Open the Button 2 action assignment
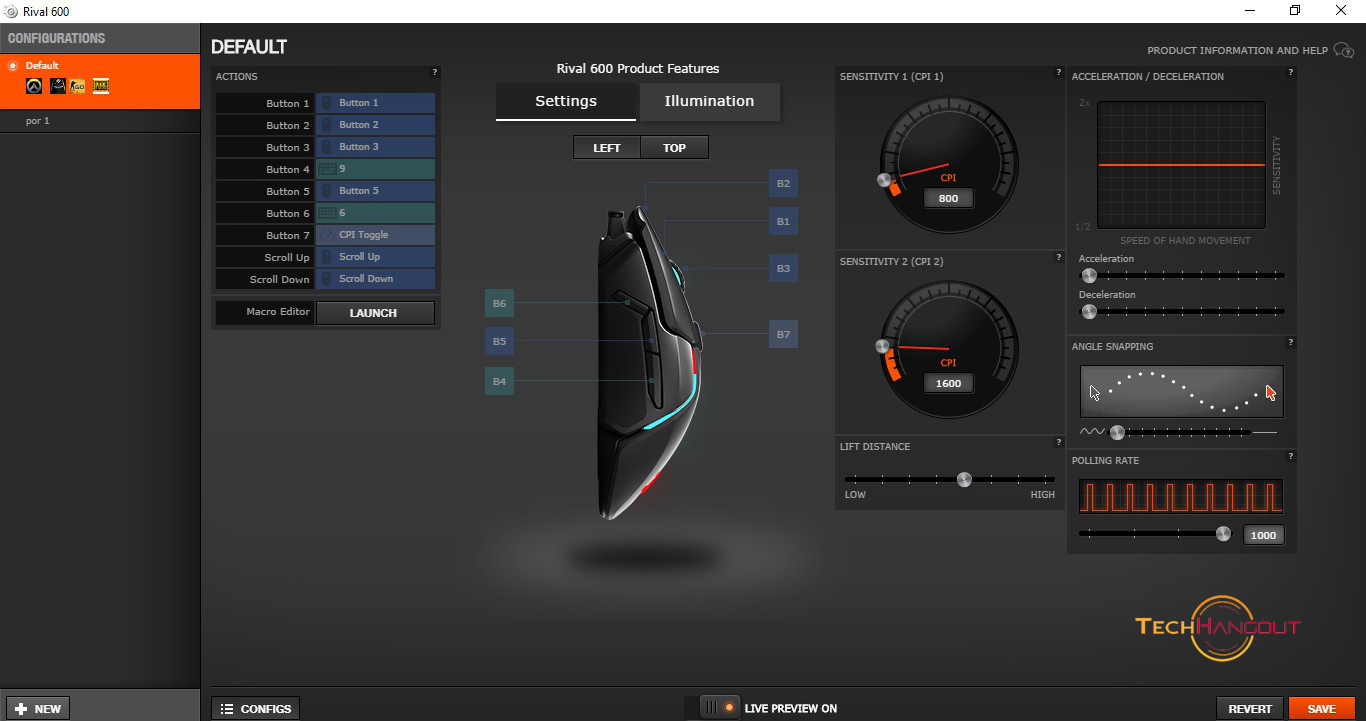This screenshot has height=721, width=1366. (375, 125)
